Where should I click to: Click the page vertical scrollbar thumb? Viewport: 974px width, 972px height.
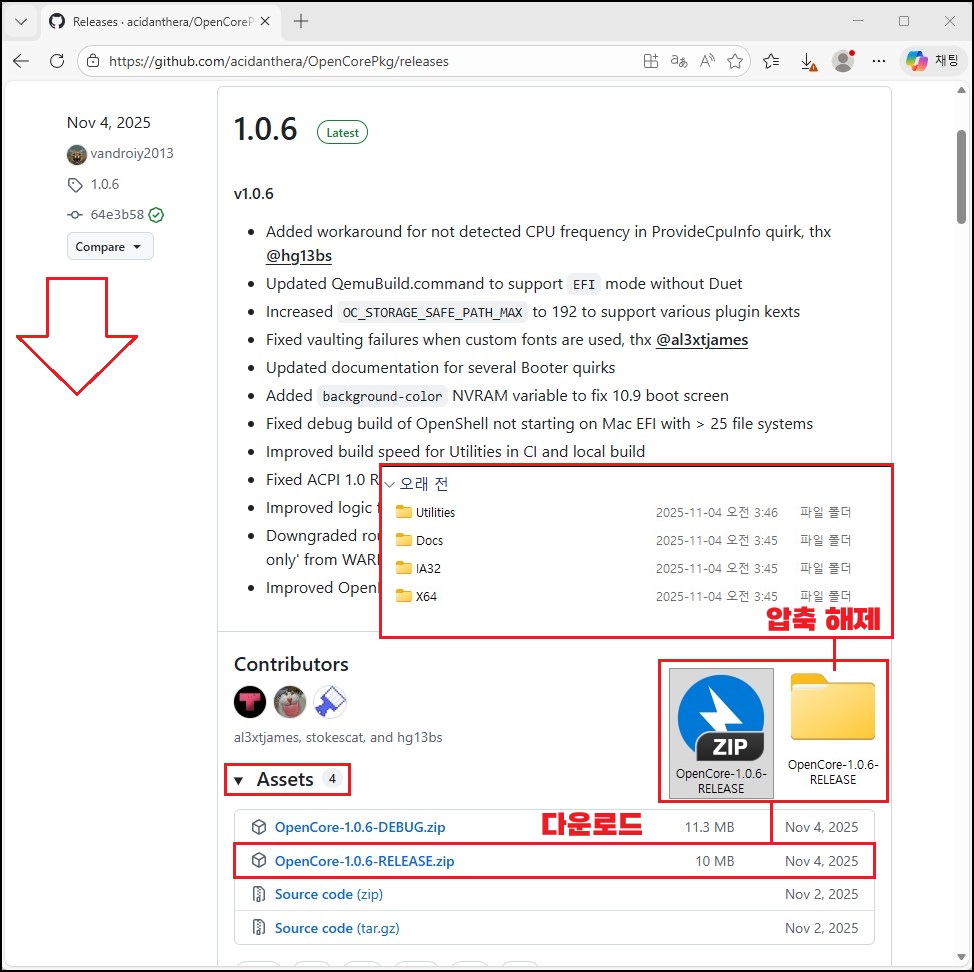(x=961, y=176)
